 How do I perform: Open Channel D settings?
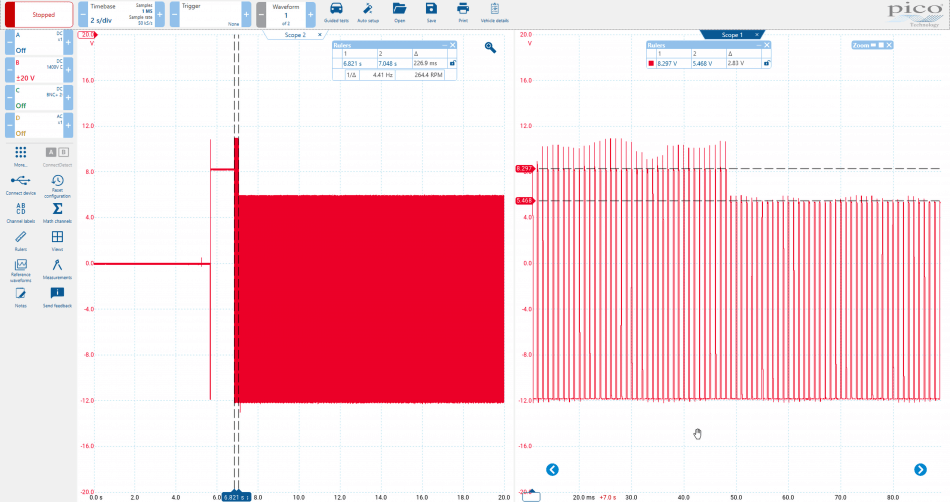click(x=39, y=125)
